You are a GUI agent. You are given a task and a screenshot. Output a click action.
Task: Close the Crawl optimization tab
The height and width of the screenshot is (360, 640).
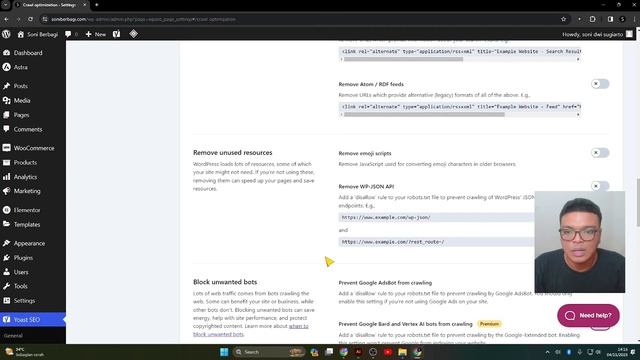tap(85, 5)
